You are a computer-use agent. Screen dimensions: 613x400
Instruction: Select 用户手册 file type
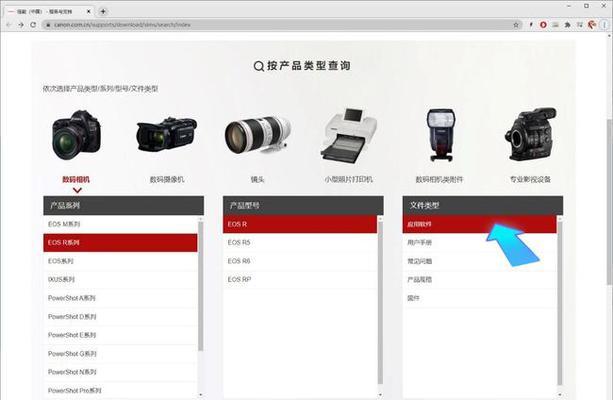coord(480,243)
